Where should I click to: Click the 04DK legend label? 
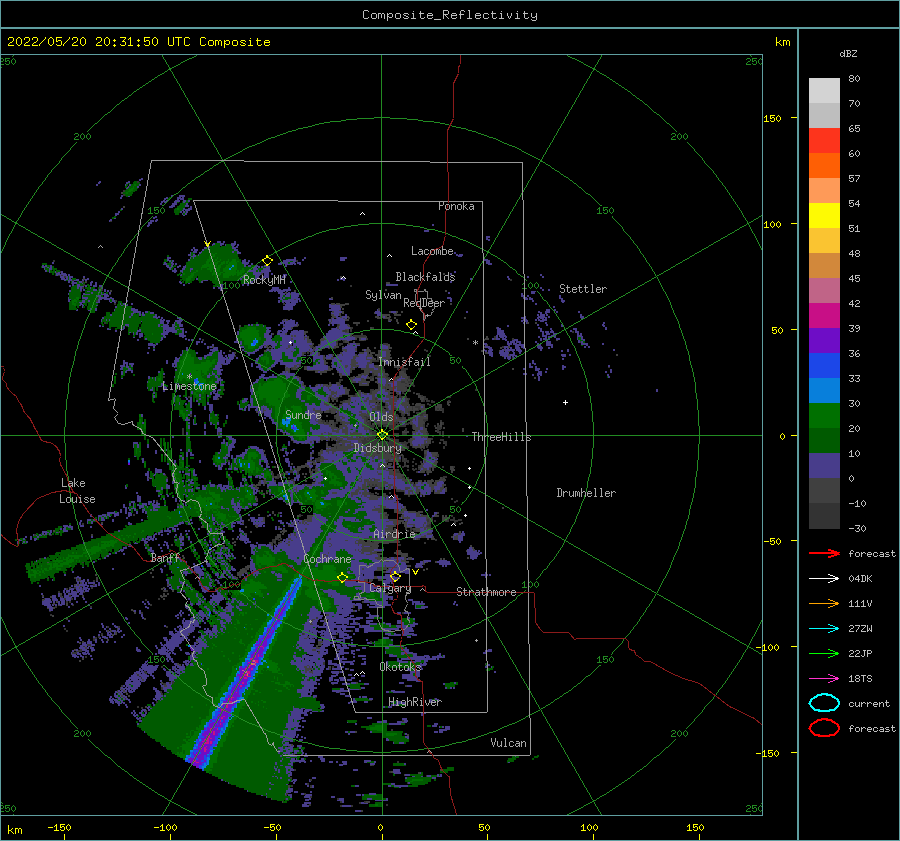[860, 579]
